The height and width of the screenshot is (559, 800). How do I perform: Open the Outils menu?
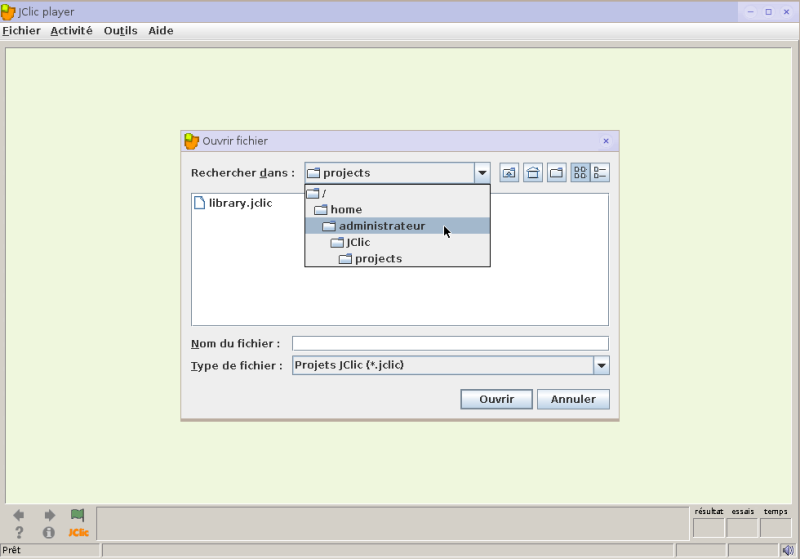pos(120,31)
